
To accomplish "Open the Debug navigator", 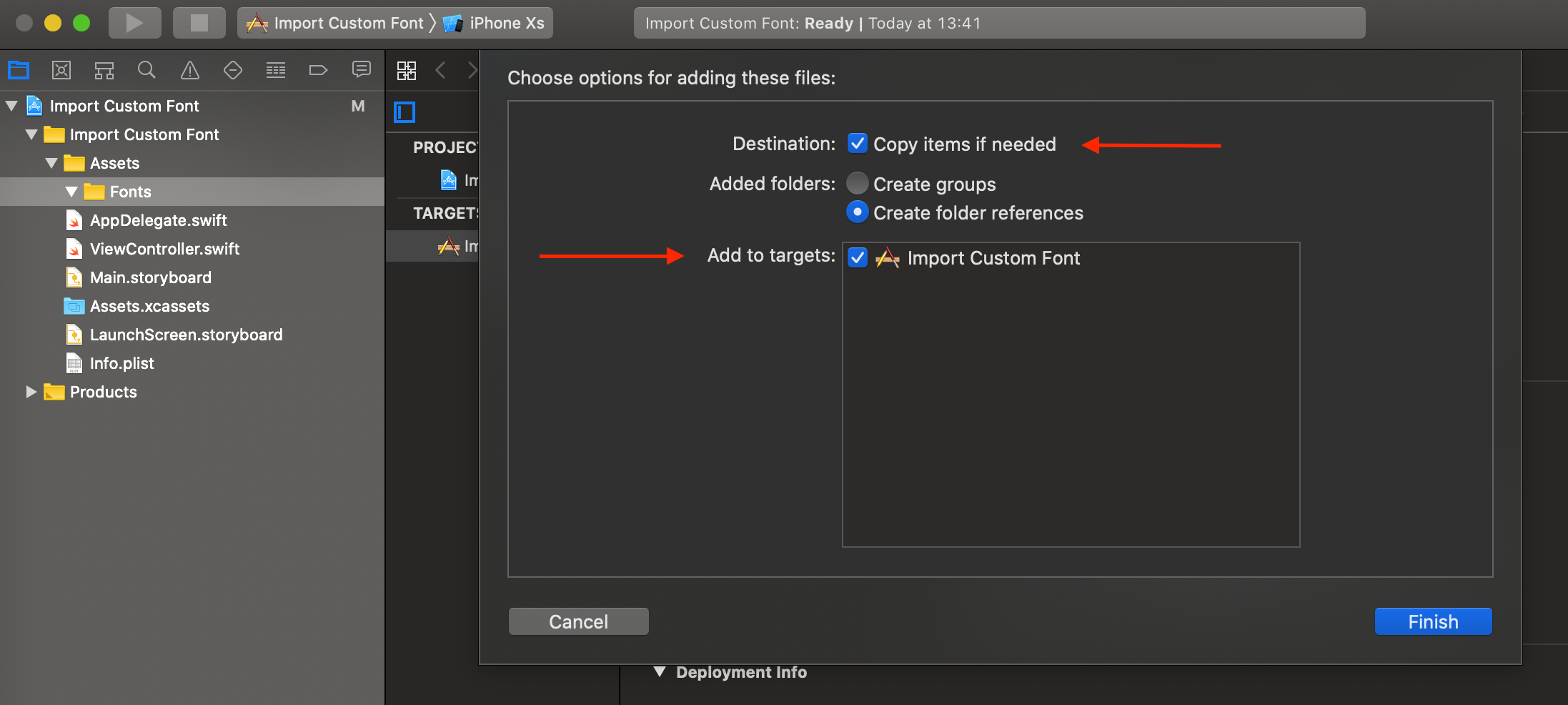I will pos(276,70).
